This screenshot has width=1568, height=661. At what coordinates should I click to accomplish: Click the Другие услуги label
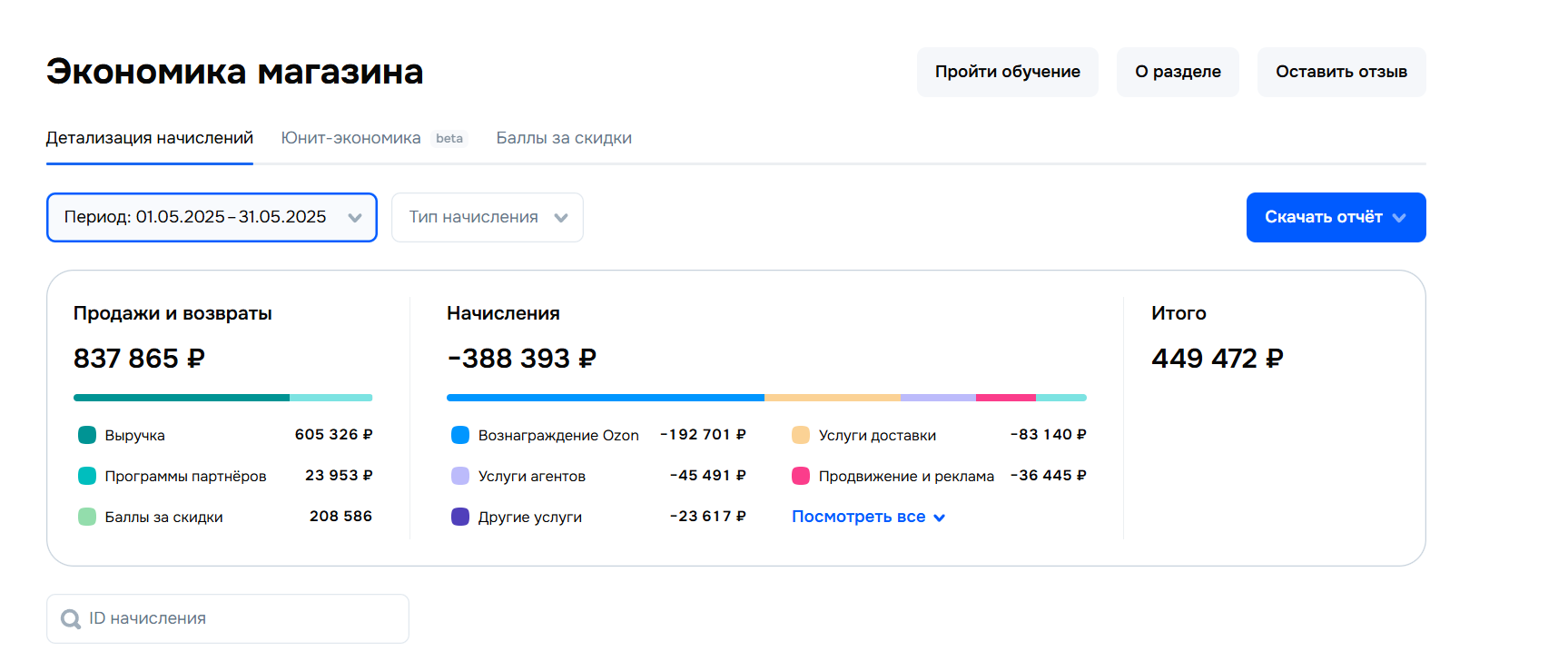(530, 518)
